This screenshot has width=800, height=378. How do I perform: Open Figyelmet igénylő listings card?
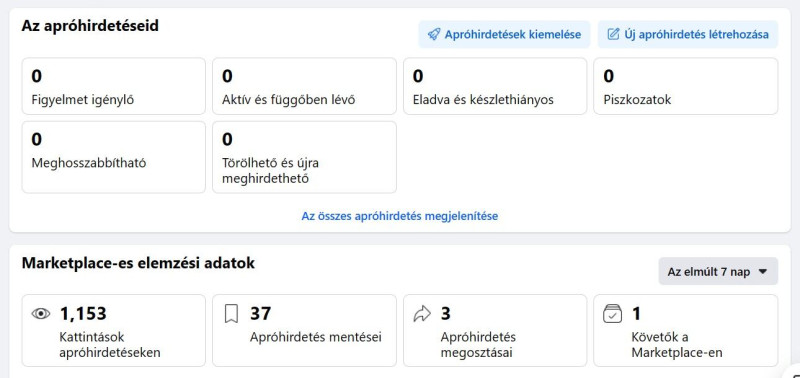click(x=113, y=86)
